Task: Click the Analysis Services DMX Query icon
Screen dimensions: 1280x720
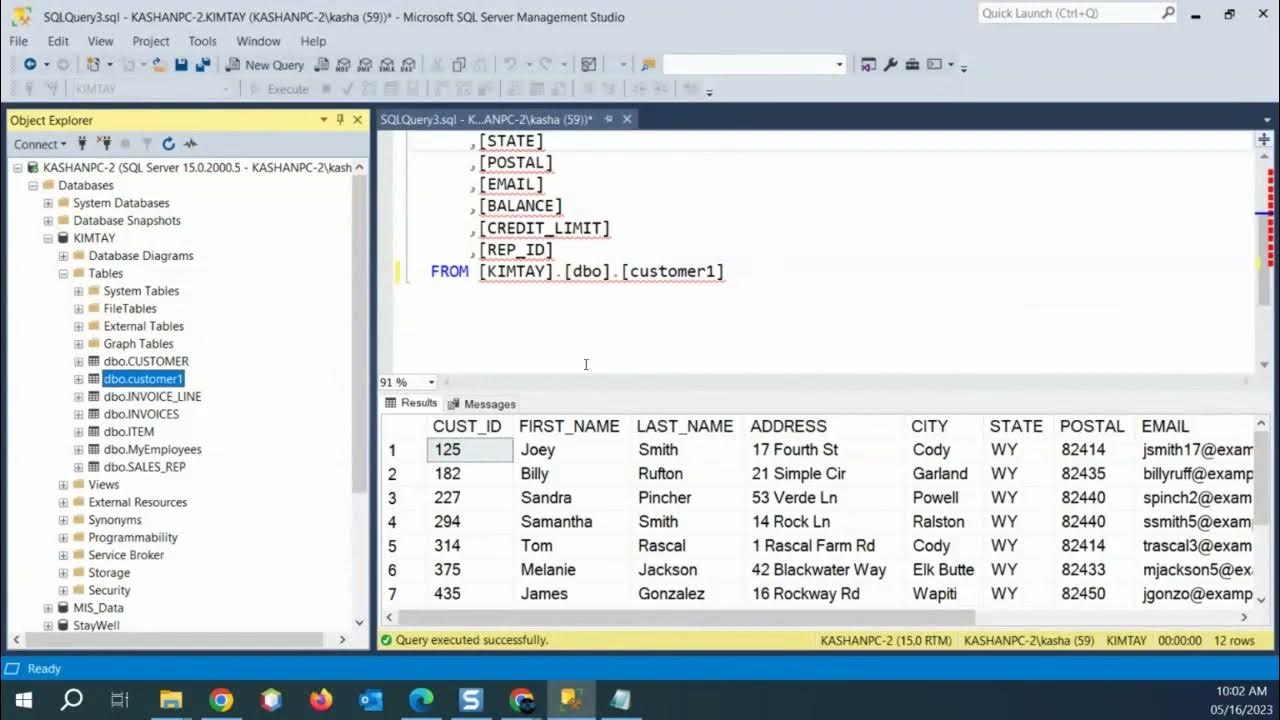Action: coord(365,65)
